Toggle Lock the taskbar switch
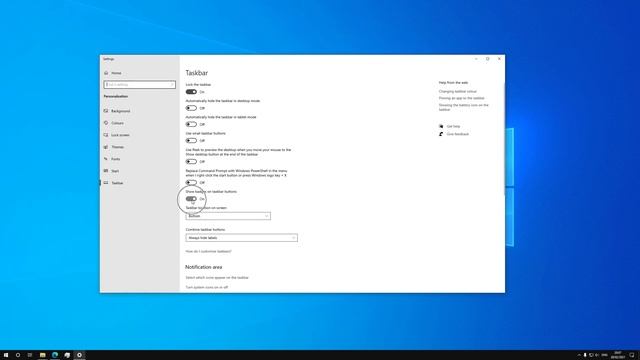 pos(191,92)
